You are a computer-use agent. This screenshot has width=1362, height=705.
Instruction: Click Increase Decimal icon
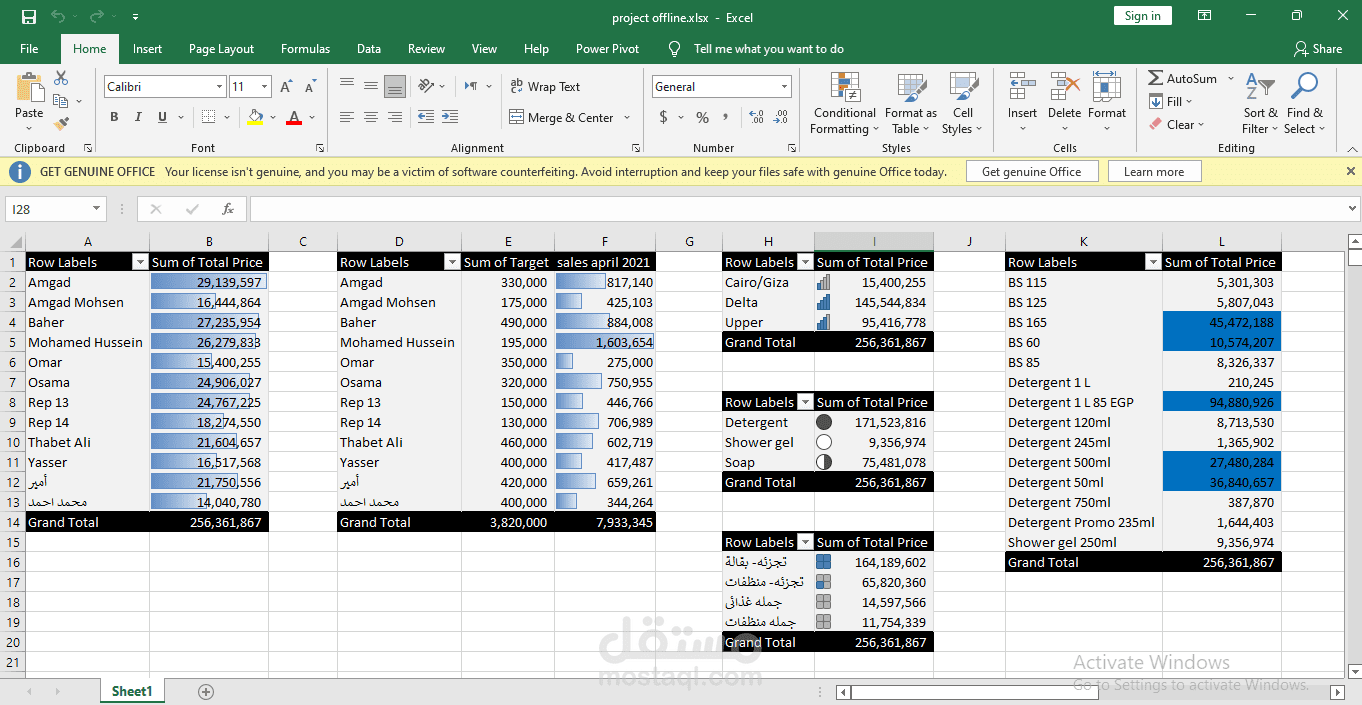[x=756, y=117]
